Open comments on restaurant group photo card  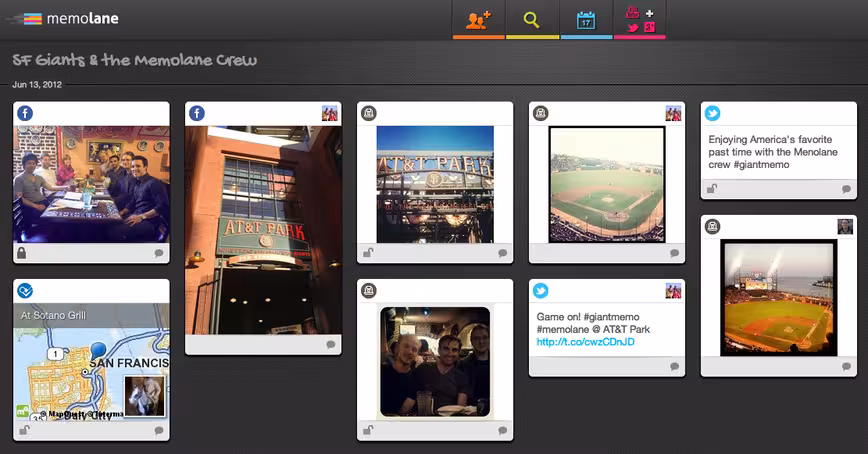pos(159,253)
